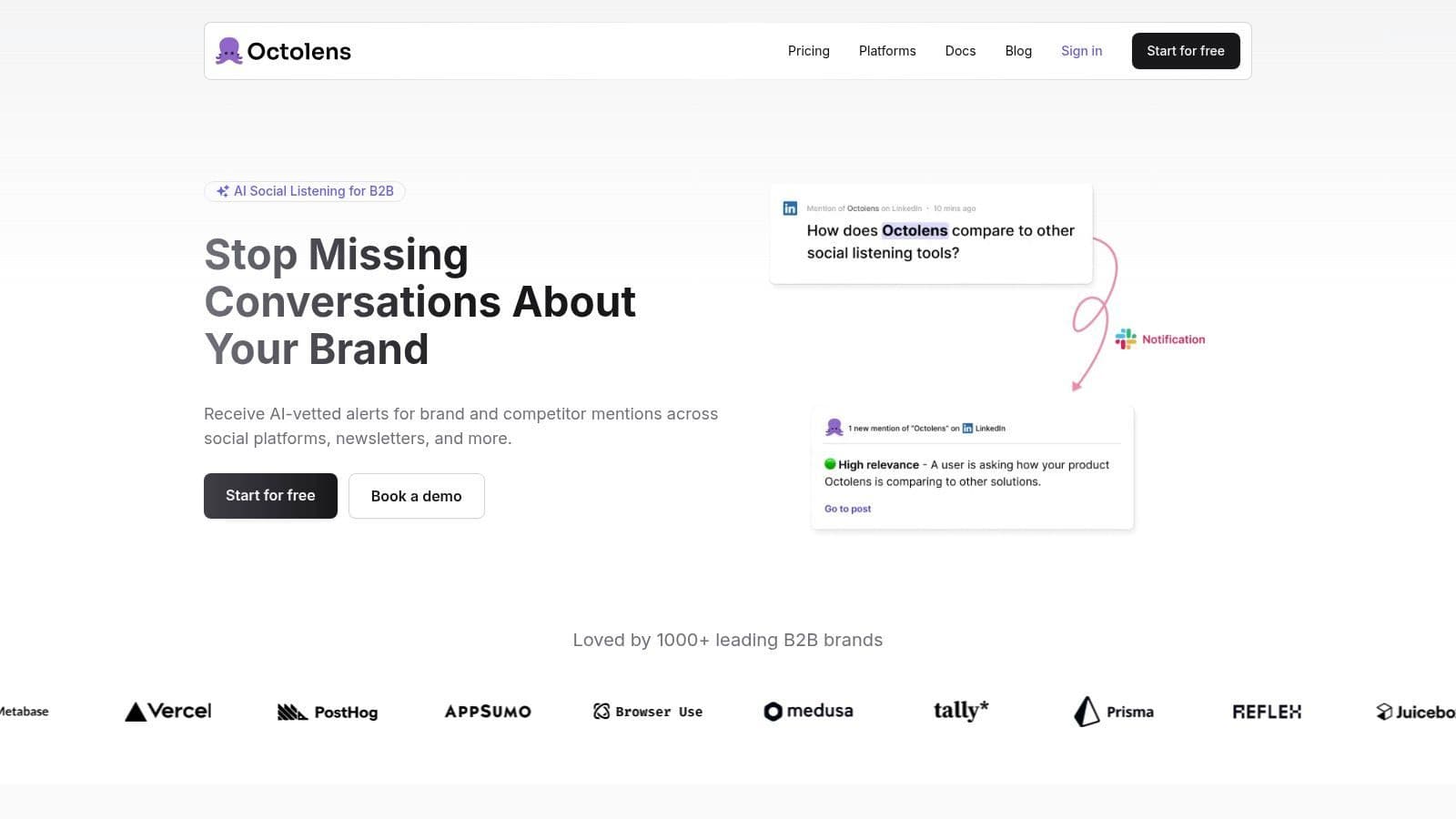This screenshot has height=819, width=1456.
Task: Open the Platforms menu
Action: 886,51
